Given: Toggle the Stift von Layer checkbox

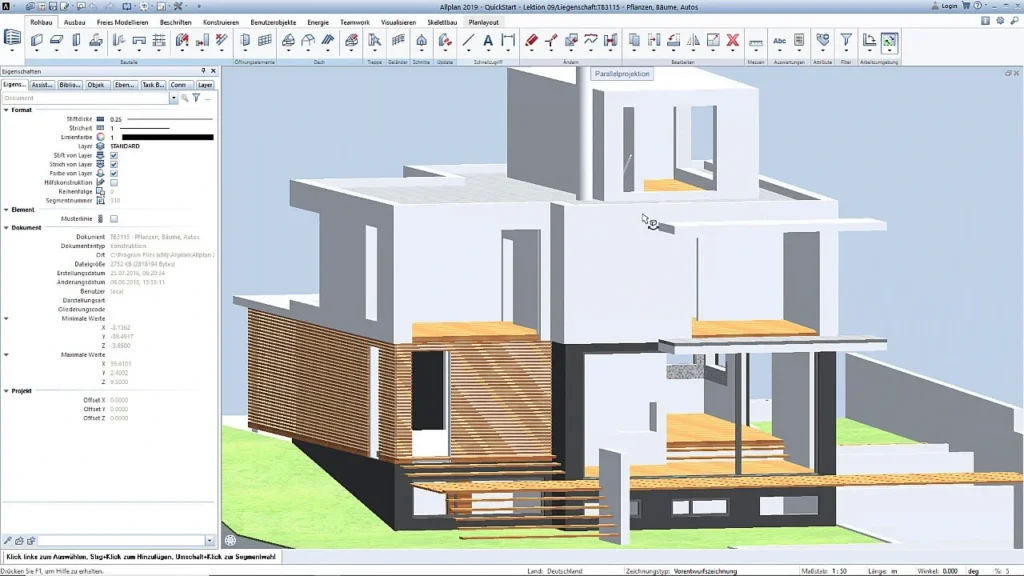Looking at the screenshot, I should click(114, 155).
